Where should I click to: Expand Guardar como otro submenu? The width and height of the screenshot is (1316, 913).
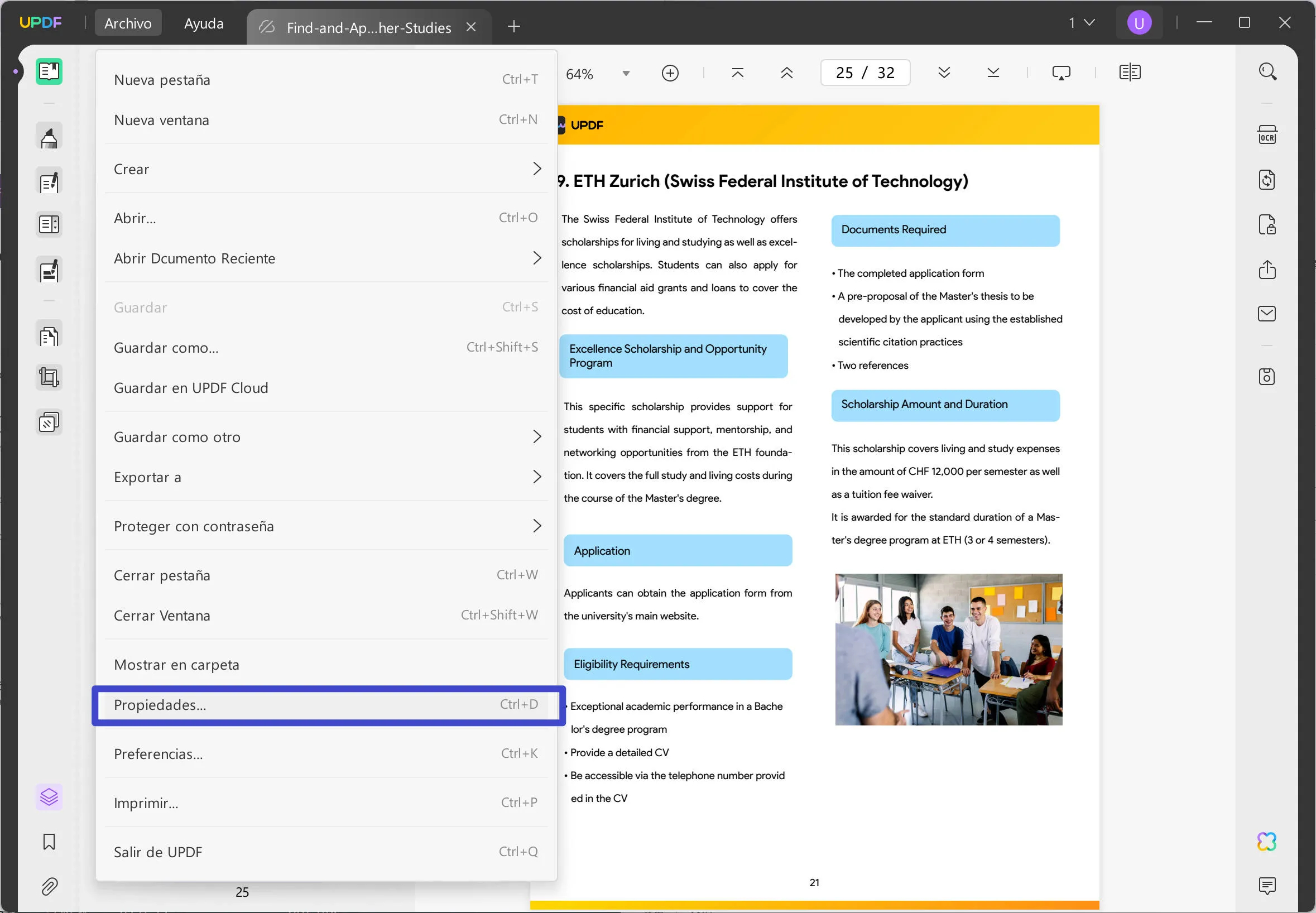tap(327, 436)
